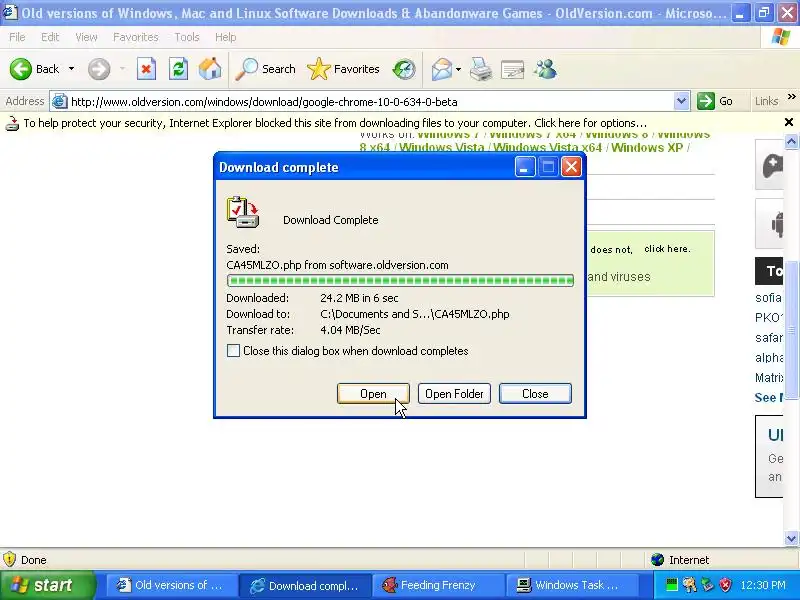
Task: Open the Mail button dropdown arrow
Action: (x=458, y=69)
